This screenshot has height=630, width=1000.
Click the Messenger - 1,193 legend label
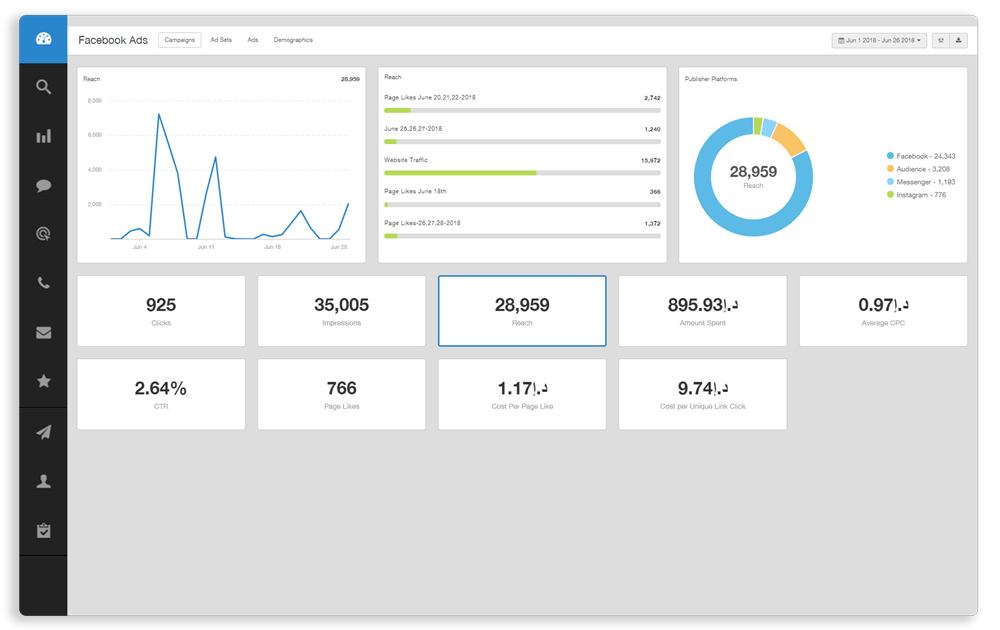(926, 182)
